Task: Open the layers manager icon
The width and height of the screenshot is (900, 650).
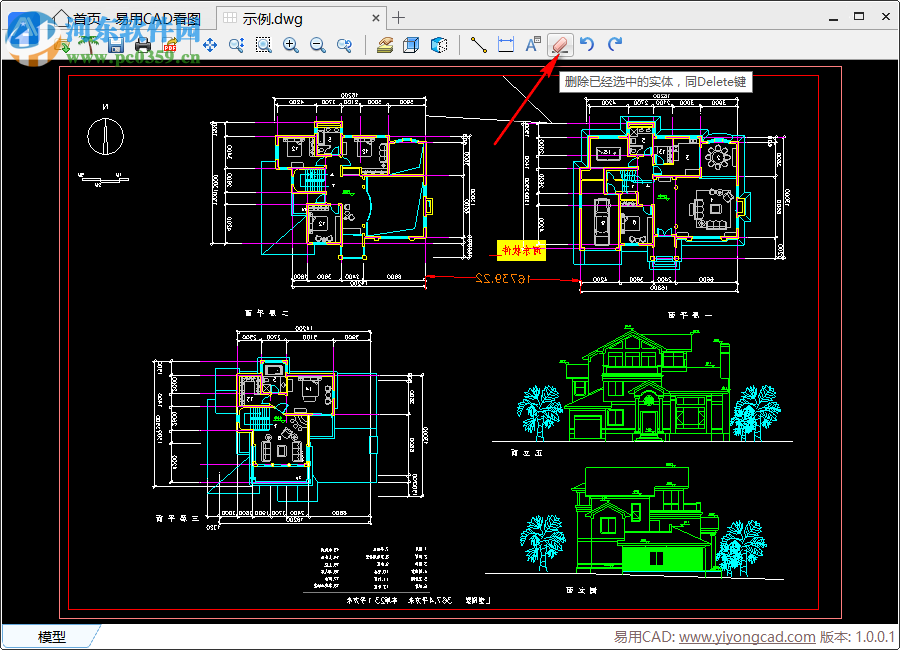Action: tap(385, 45)
